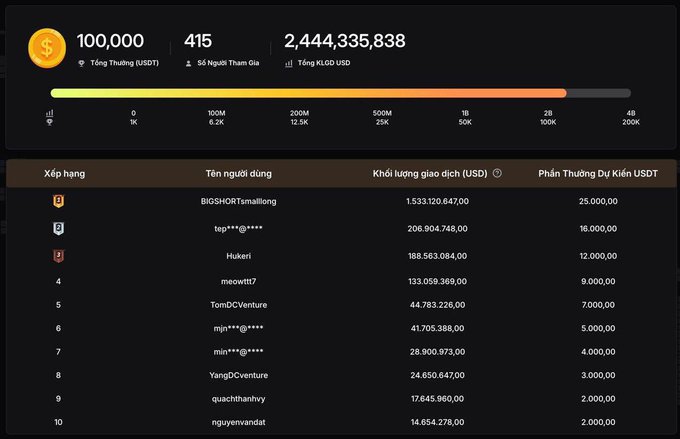Screen dimensions: 680x439
Task: Click the gold rank 1 badge
Action: point(59,201)
